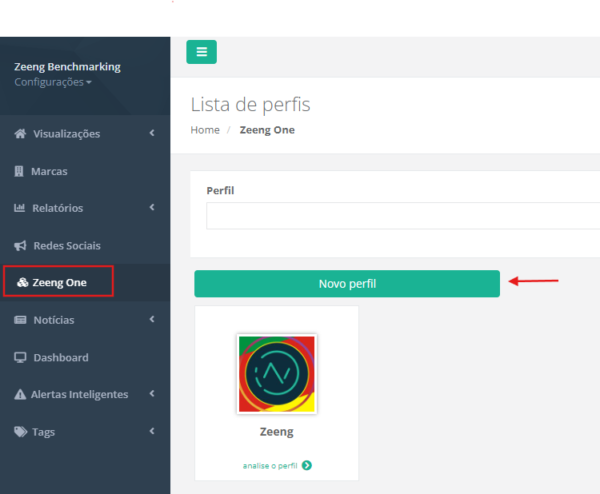This screenshot has height=494, width=600.
Task: Click the Tags icon in sidebar
Action: pyautogui.click(x=20, y=432)
